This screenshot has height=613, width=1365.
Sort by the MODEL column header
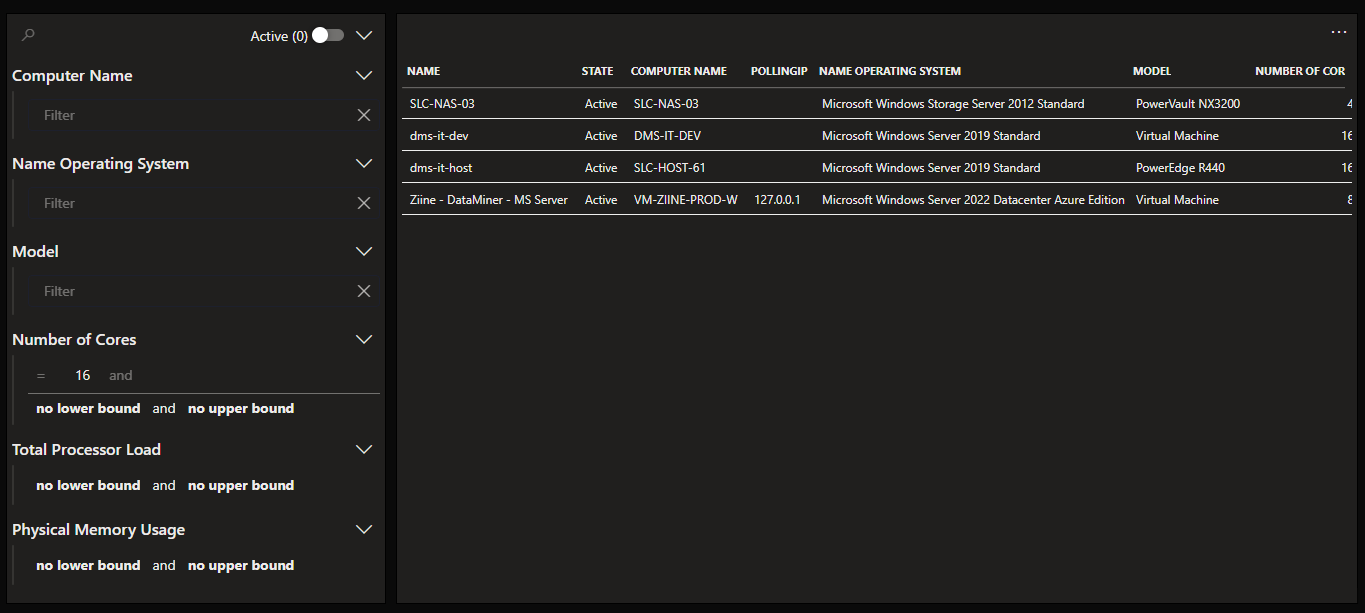coord(1151,71)
